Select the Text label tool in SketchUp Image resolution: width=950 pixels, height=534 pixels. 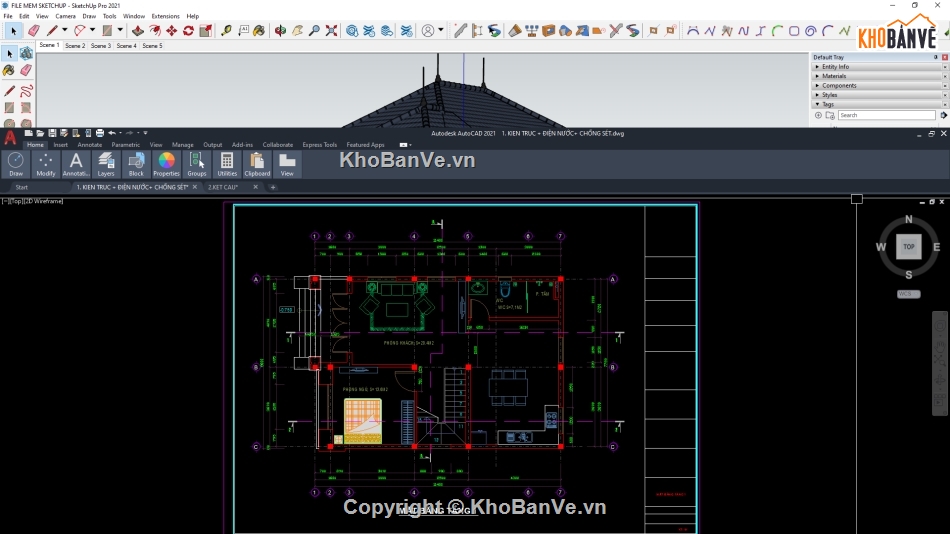243,30
